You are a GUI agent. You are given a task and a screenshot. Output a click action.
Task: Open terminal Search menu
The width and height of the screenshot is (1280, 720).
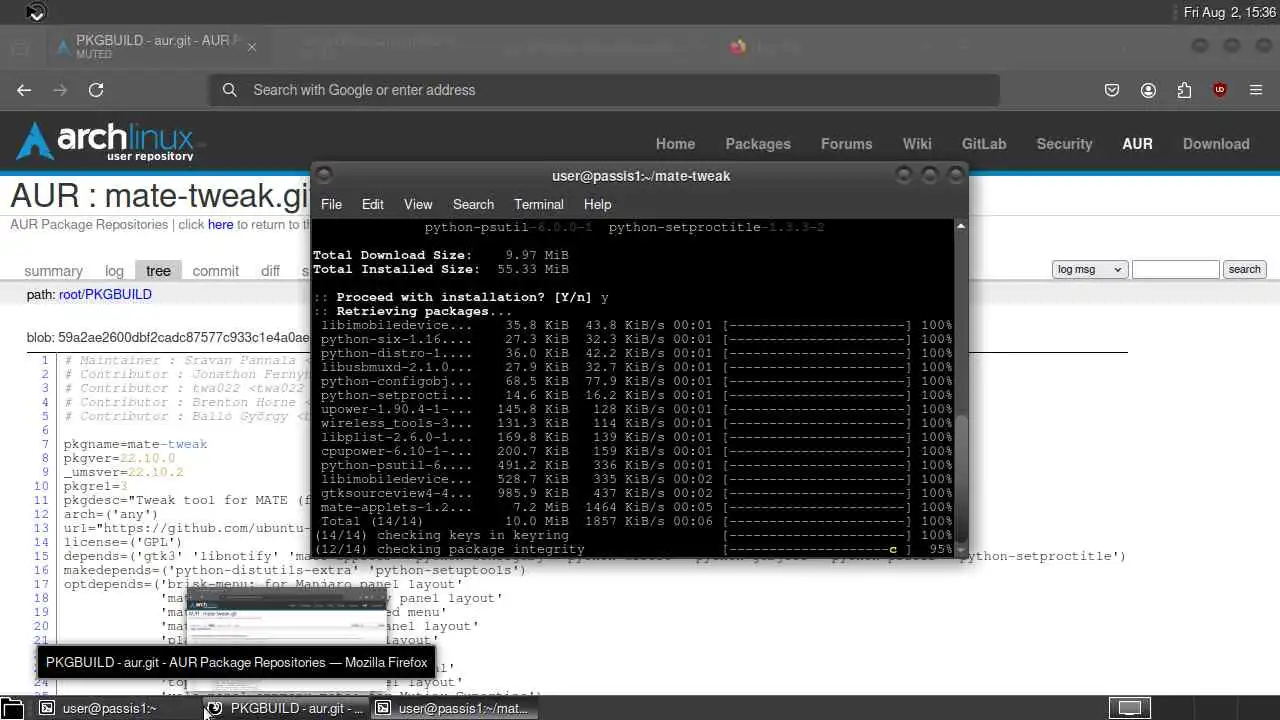[x=473, y=204]
